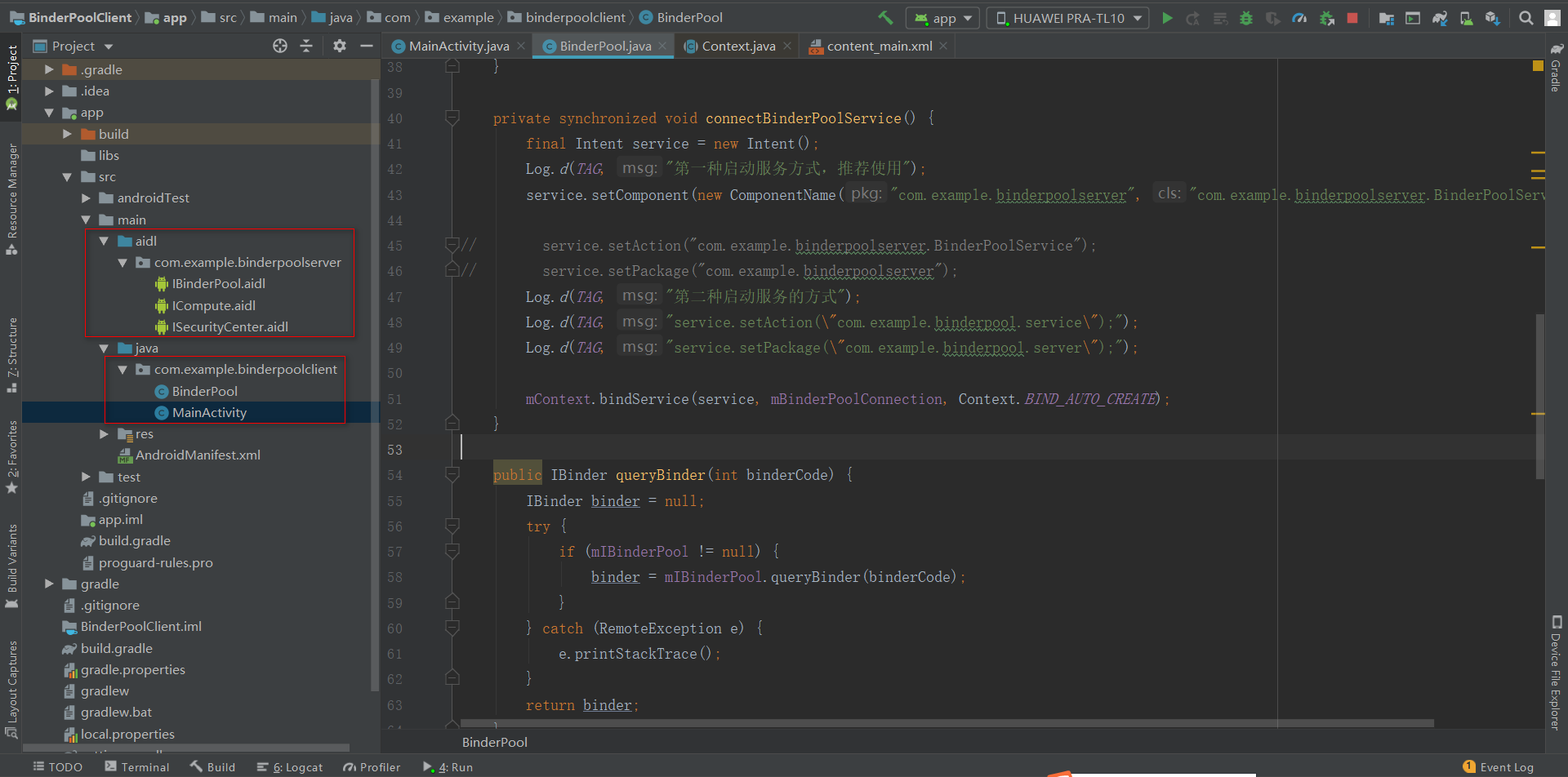Screen dimensions: 1568x777
Task: Open the Profiler tool window
Action: point(372,766)
